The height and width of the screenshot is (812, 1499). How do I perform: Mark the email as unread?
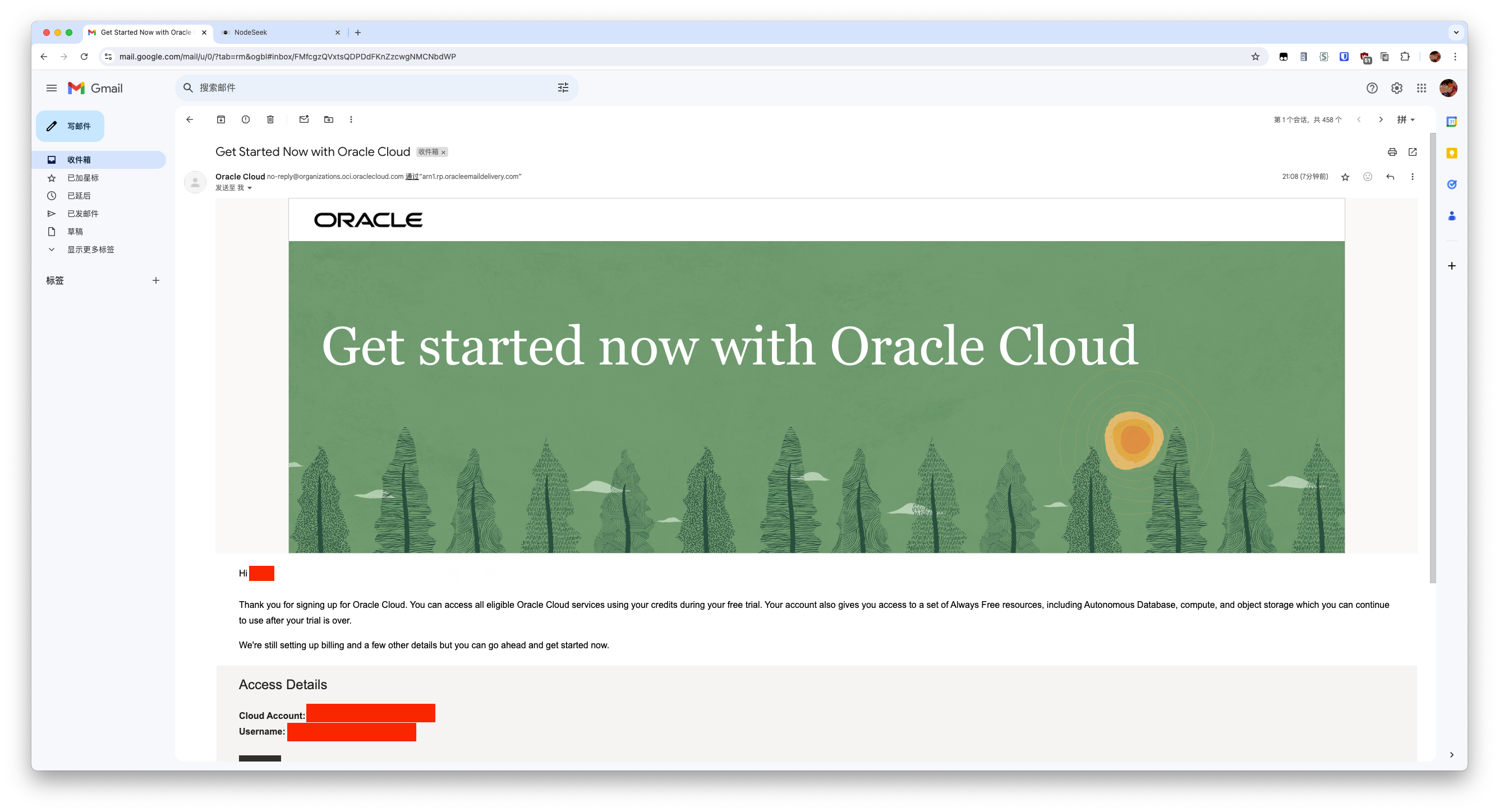pos(304,120)
